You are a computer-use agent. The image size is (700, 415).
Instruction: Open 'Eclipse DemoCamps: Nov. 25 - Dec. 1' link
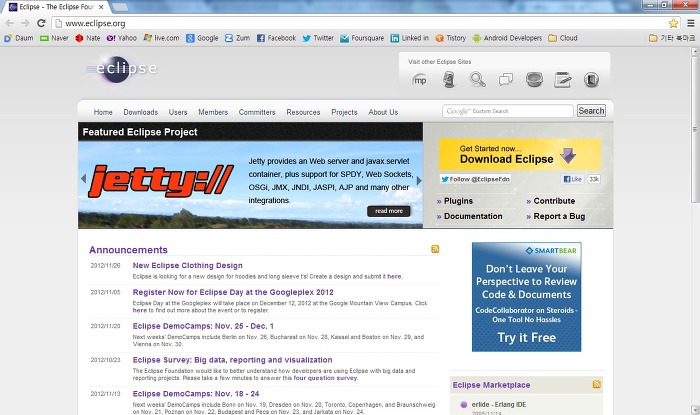pos(203,326)
